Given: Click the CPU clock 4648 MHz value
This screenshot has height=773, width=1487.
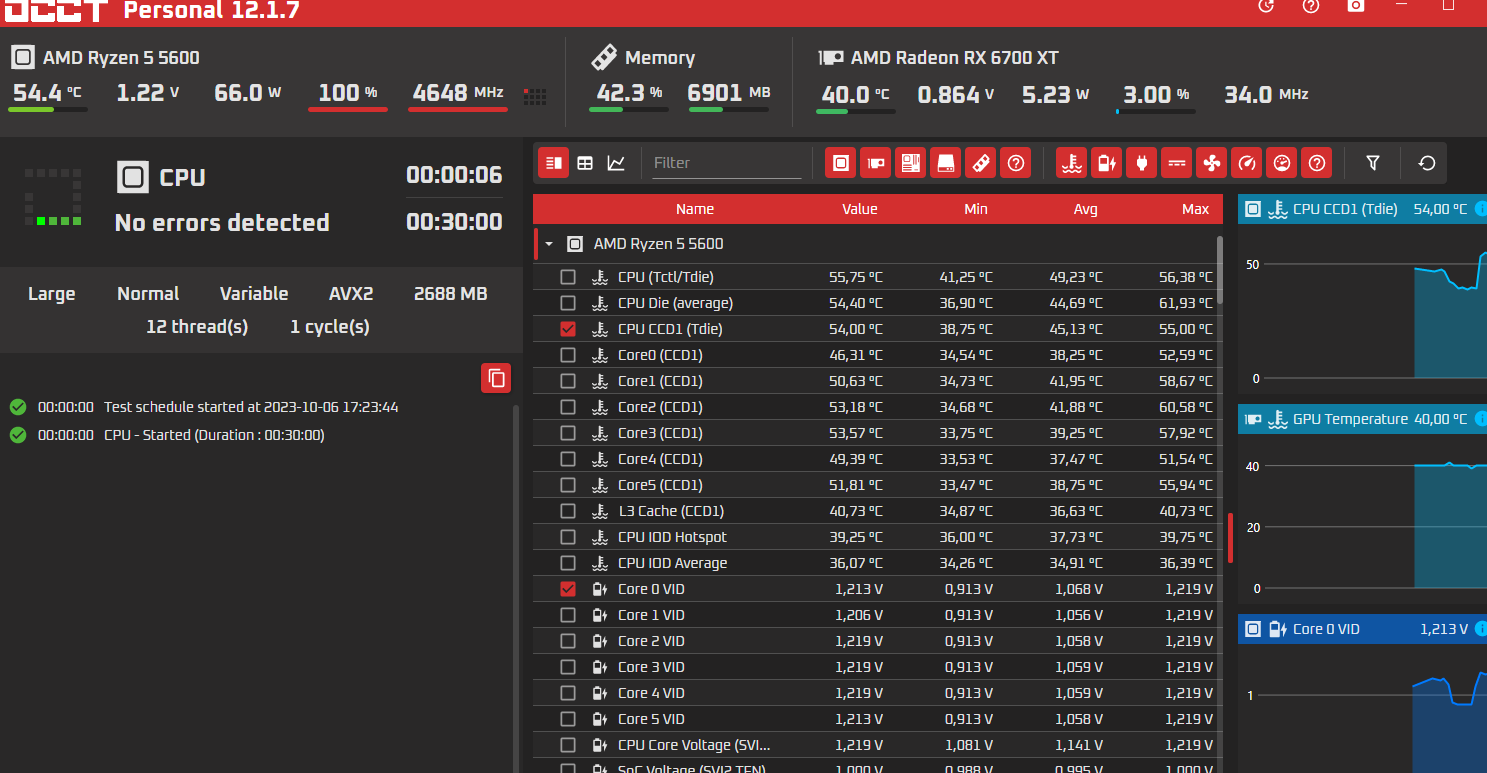Looking at the screenshot, I should 458,93.
